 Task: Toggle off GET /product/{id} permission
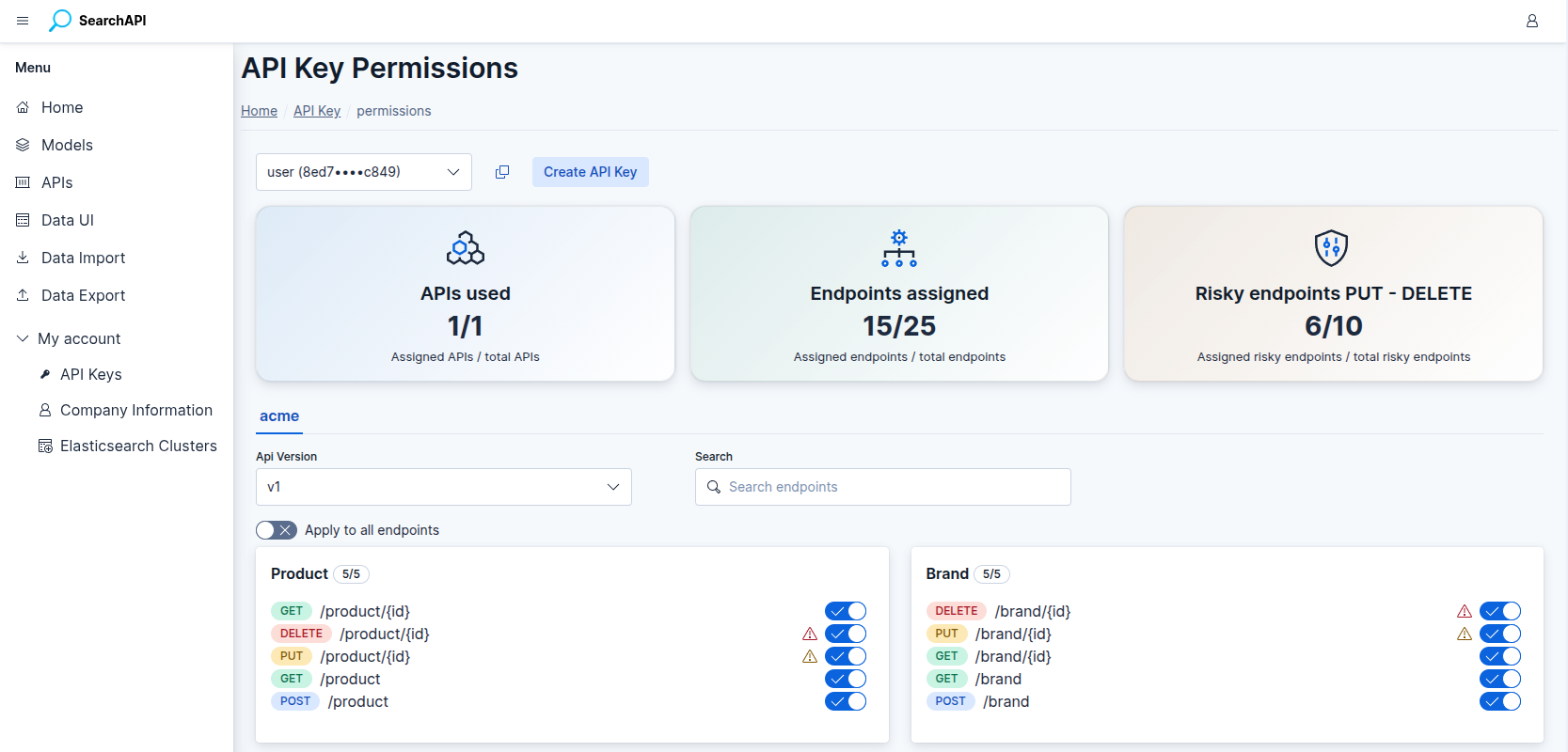click(x=846, y=611)
